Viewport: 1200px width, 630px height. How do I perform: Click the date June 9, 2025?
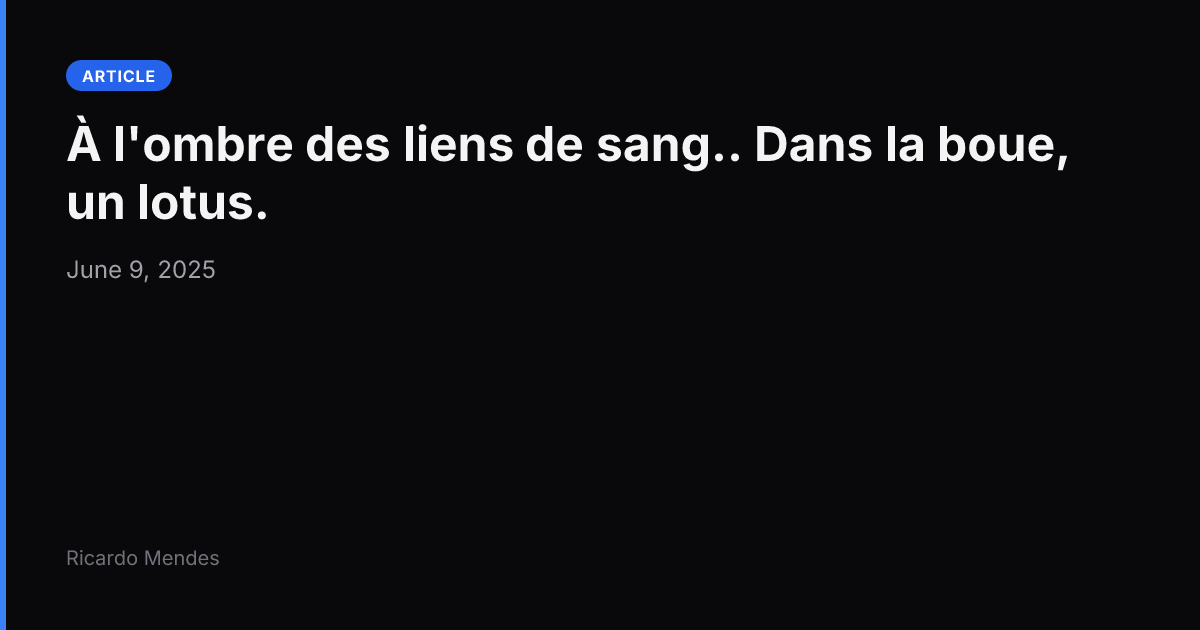pos(141,270)
